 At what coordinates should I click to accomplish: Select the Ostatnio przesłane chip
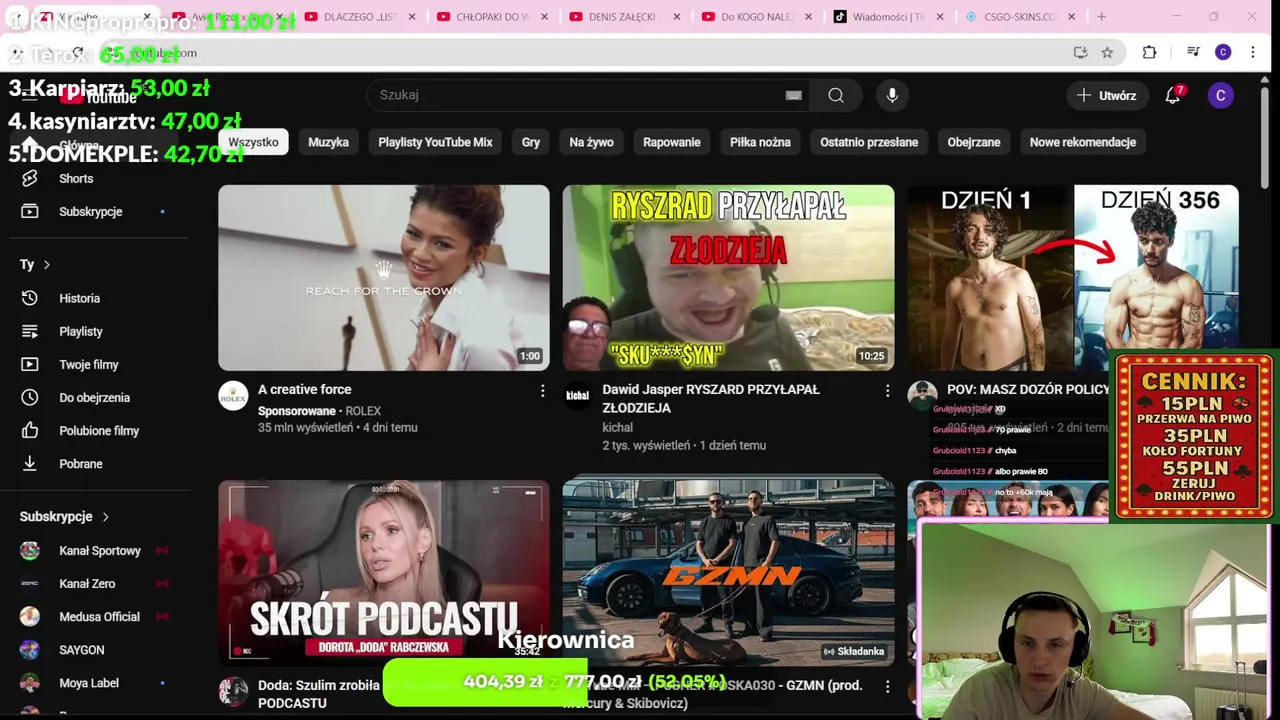[x=869, y=142]
